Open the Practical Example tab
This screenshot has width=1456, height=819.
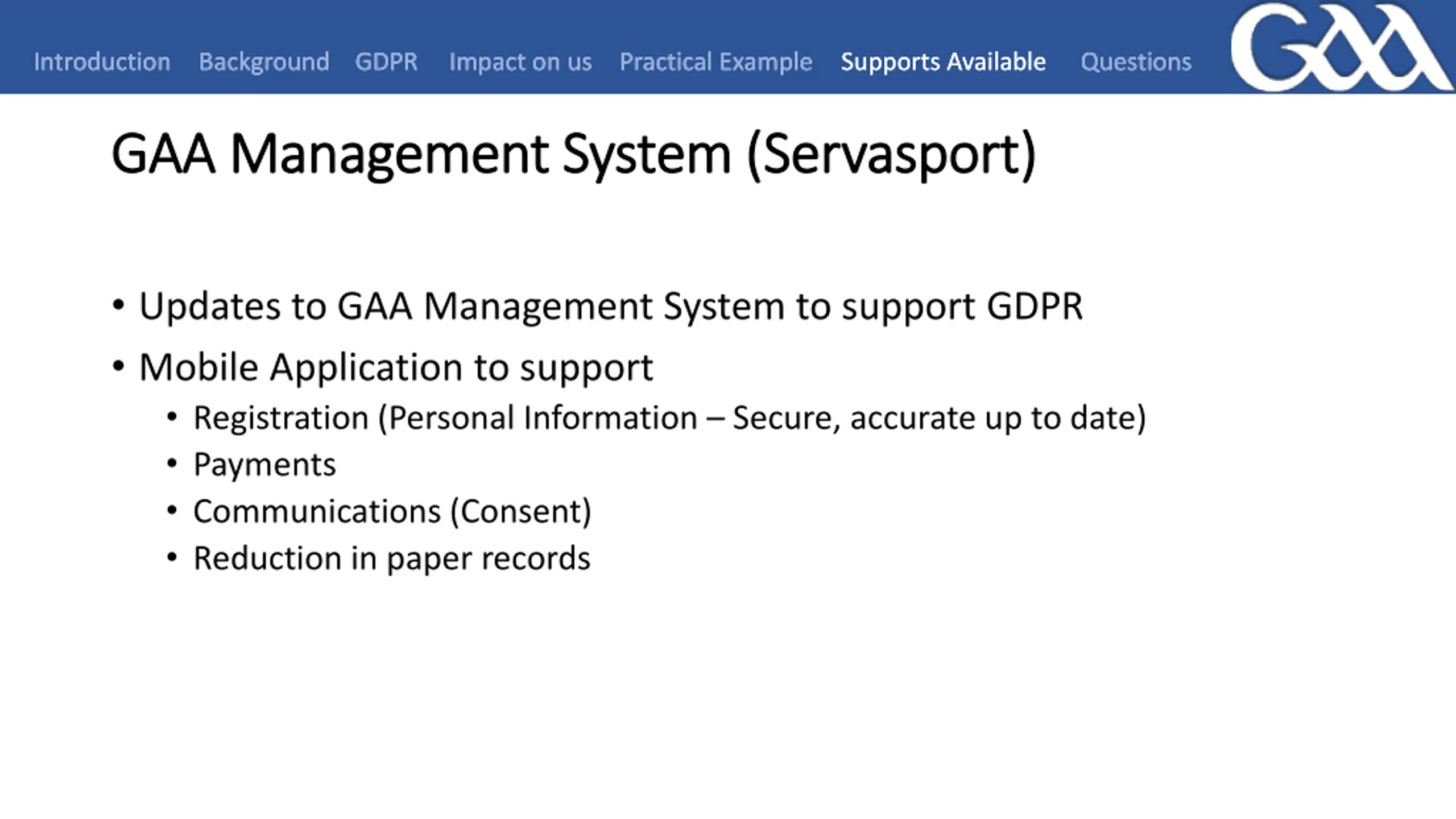(x=716, y=62)
